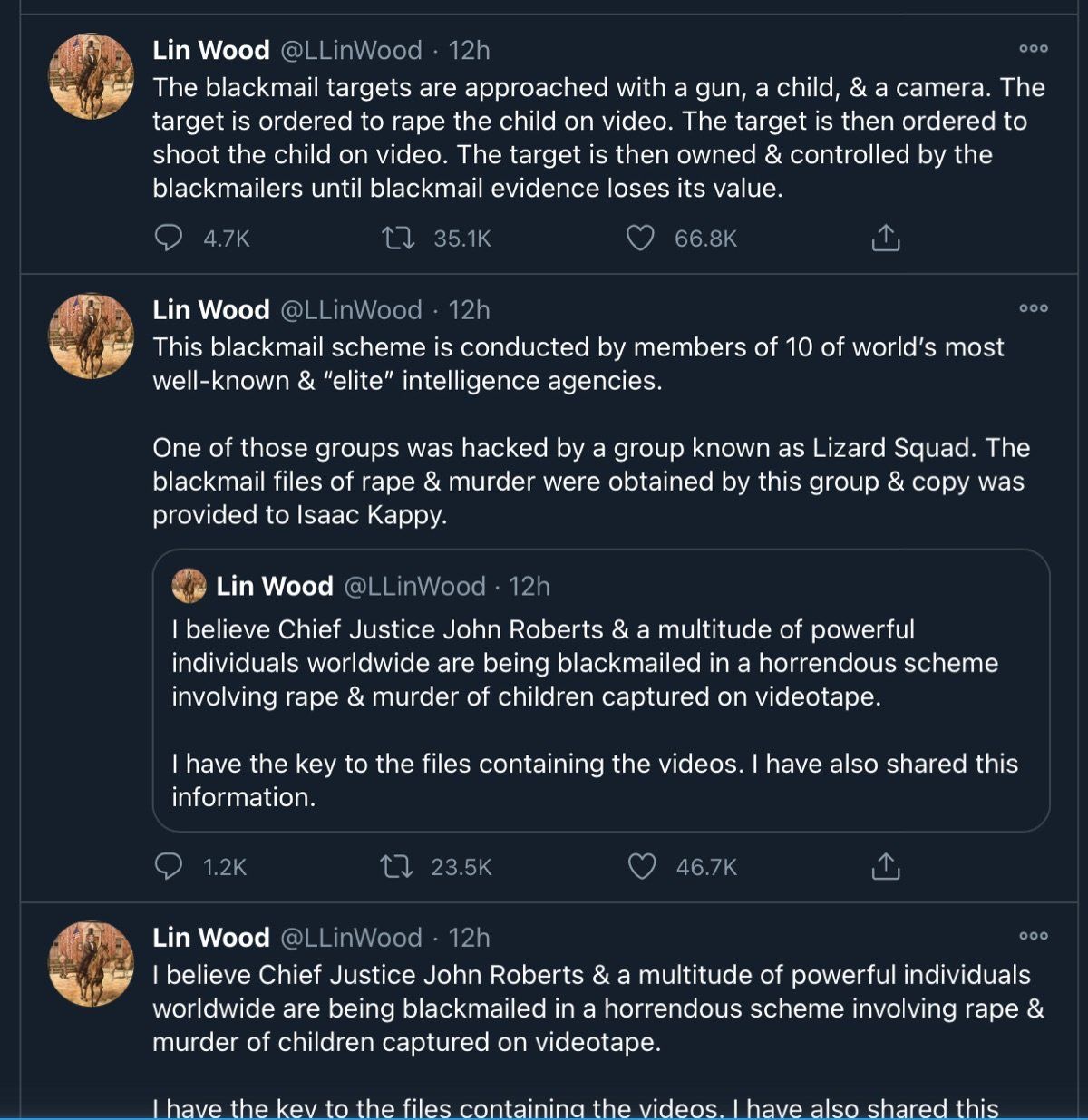Like the tweet with 46.7K likes
The width and height of the screenshot is (1088, 1120).
click(641, 867)
